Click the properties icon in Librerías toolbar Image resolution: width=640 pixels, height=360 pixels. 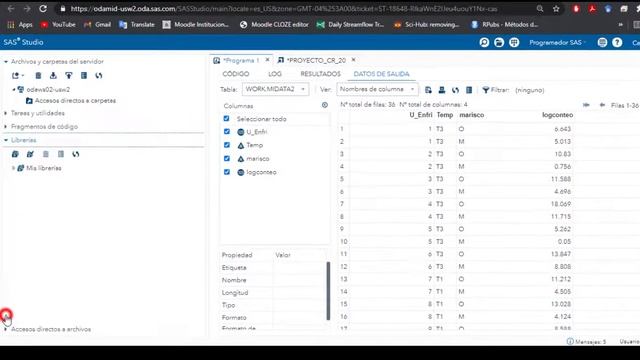click(x=61, y=154)
